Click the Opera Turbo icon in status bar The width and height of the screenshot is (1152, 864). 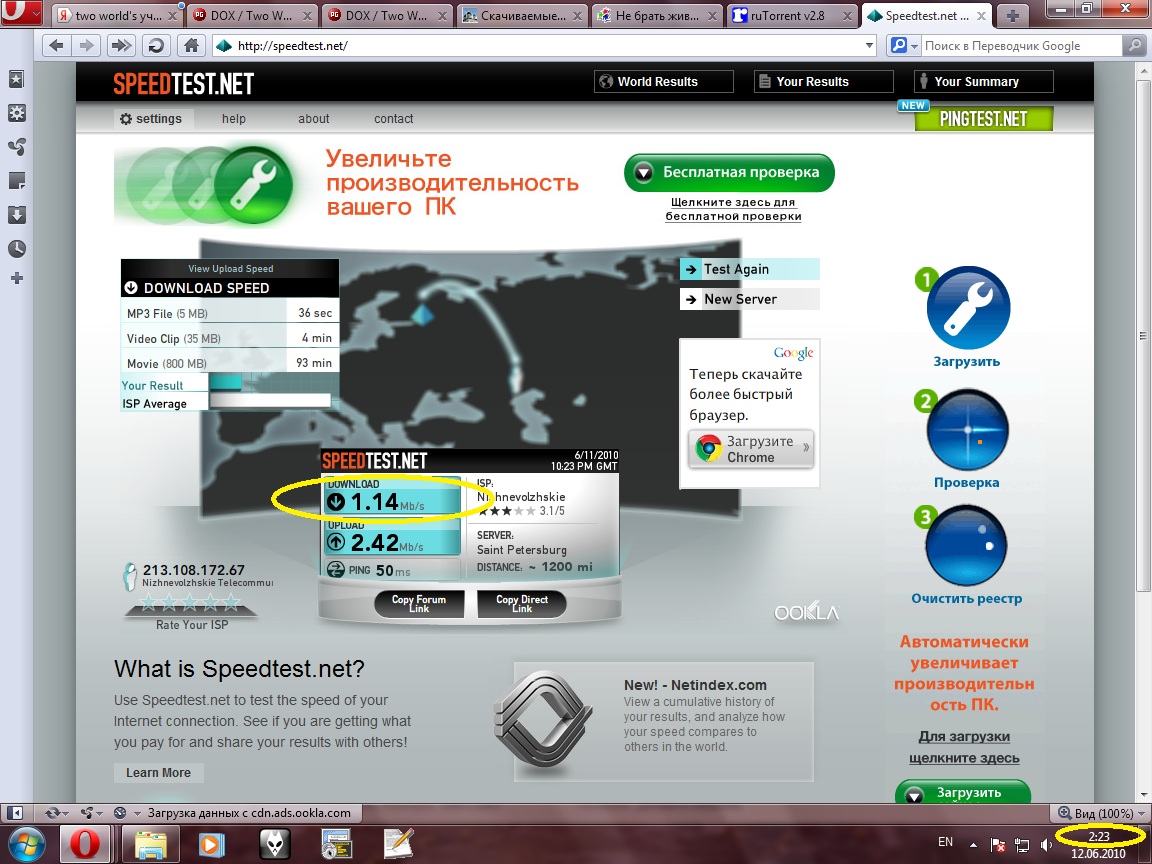(x=120, y=813)
